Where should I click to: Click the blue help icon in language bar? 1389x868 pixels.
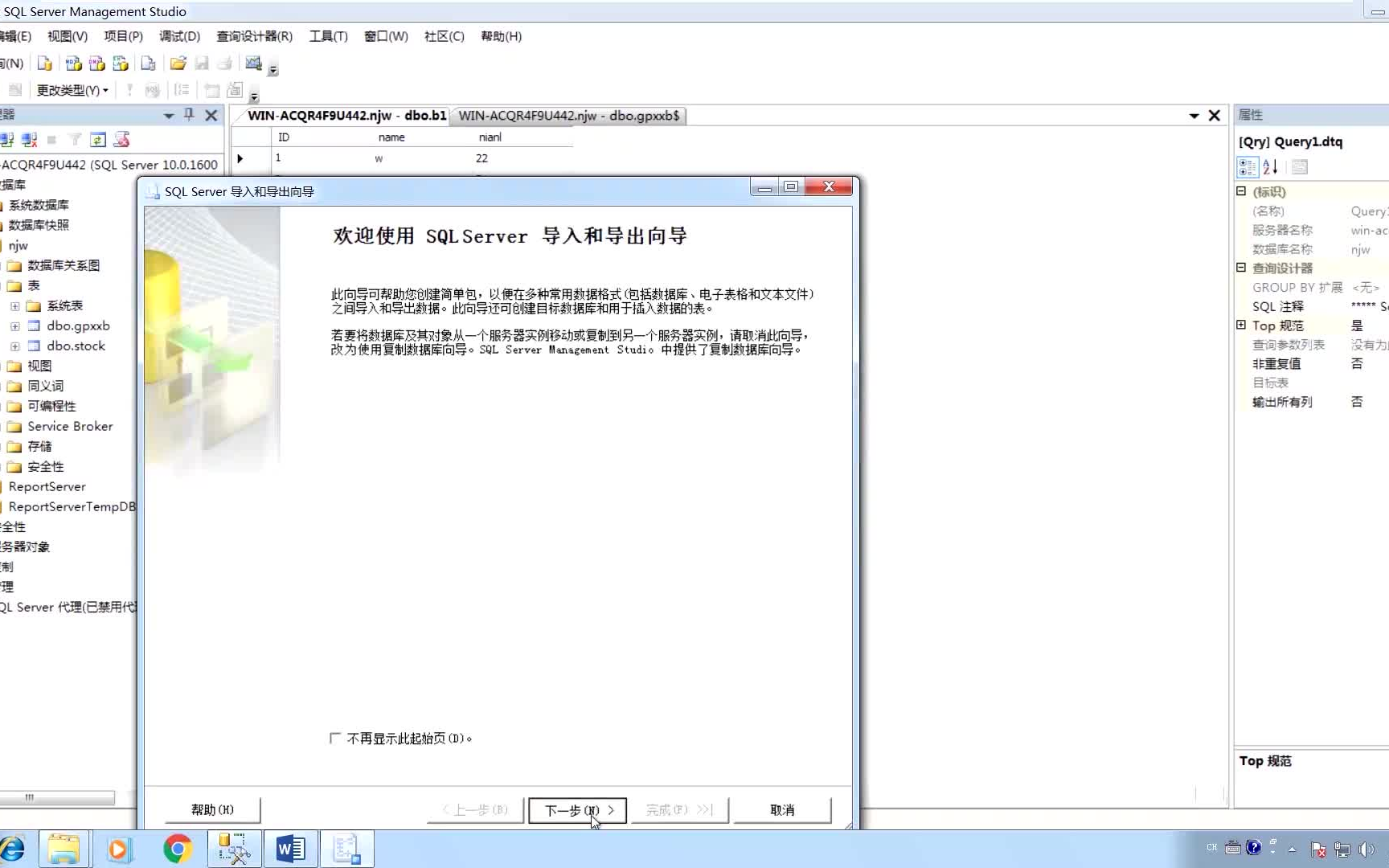tap(1253, 847)
